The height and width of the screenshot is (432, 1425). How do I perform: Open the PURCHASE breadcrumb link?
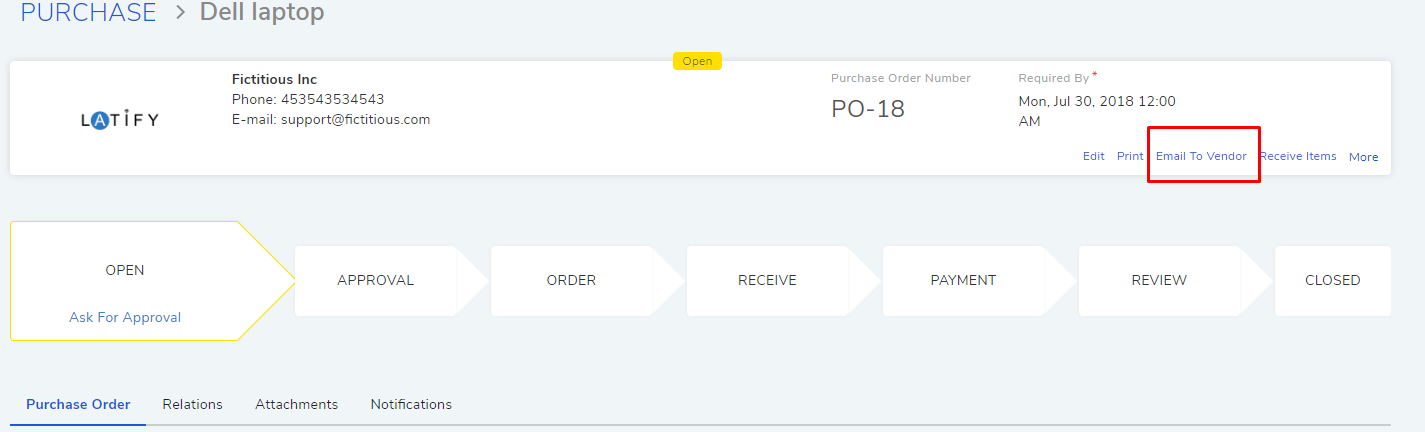coord(88,13)
